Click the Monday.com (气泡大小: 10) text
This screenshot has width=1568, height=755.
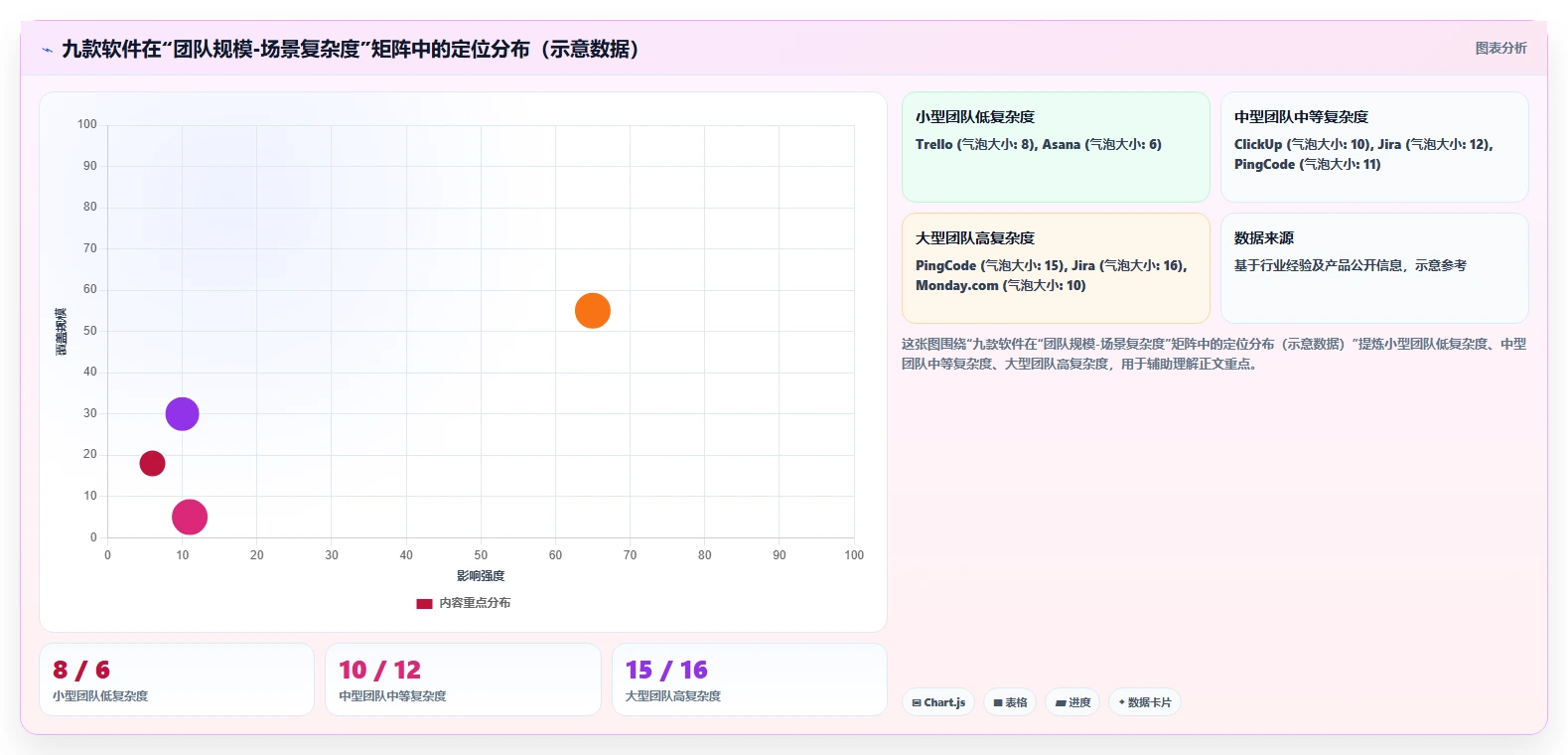click(1001, 285)
